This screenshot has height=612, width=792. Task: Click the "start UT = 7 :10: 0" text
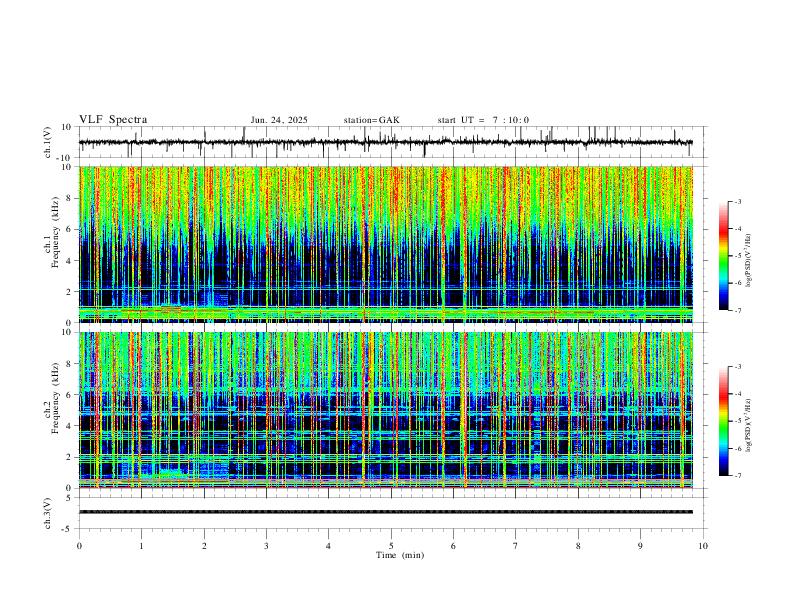point(483,120)
